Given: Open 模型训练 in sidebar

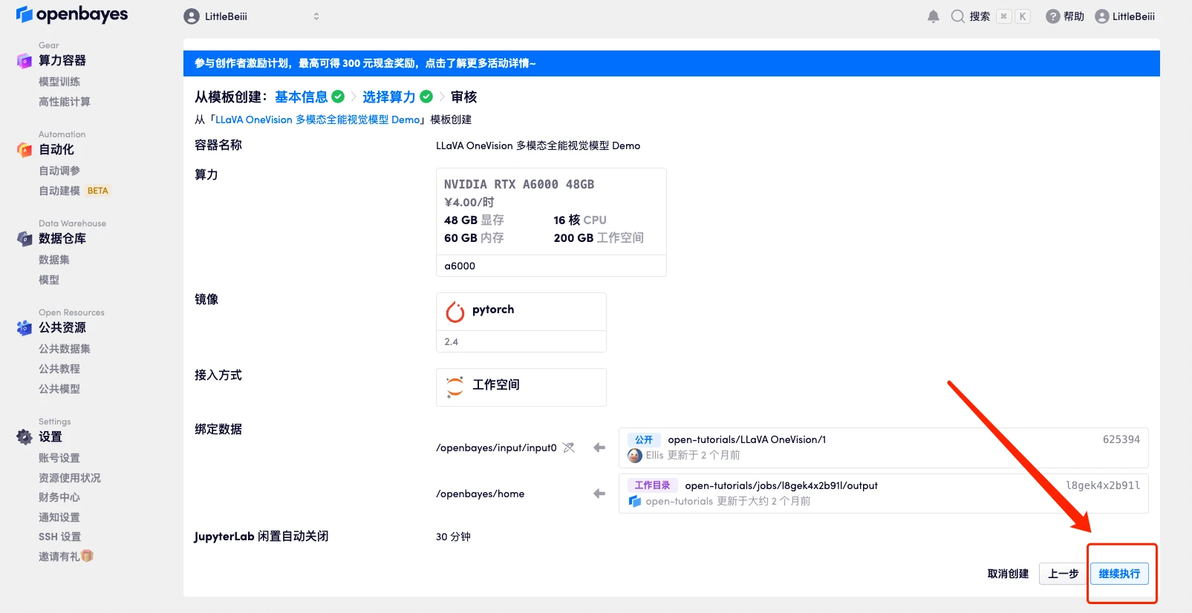Looking at the screenshot, I should pos(59,81).
